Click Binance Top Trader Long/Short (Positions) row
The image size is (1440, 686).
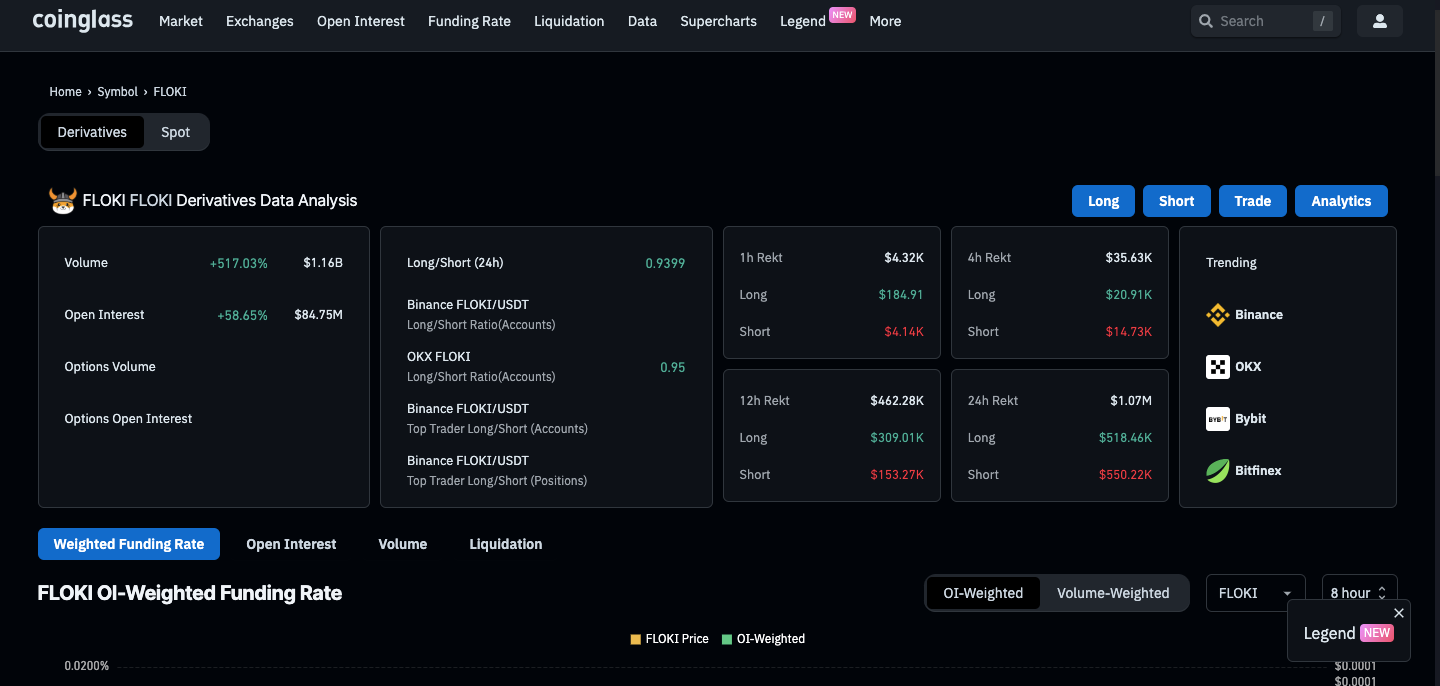click(x=546, y=471)
